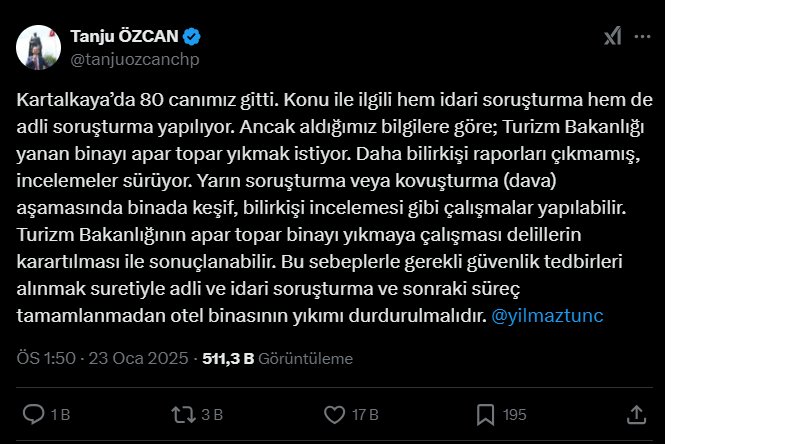The image size is (800, 444).
Task: Click the Grok icon on the tweet
Action: [x=612, y=37]
